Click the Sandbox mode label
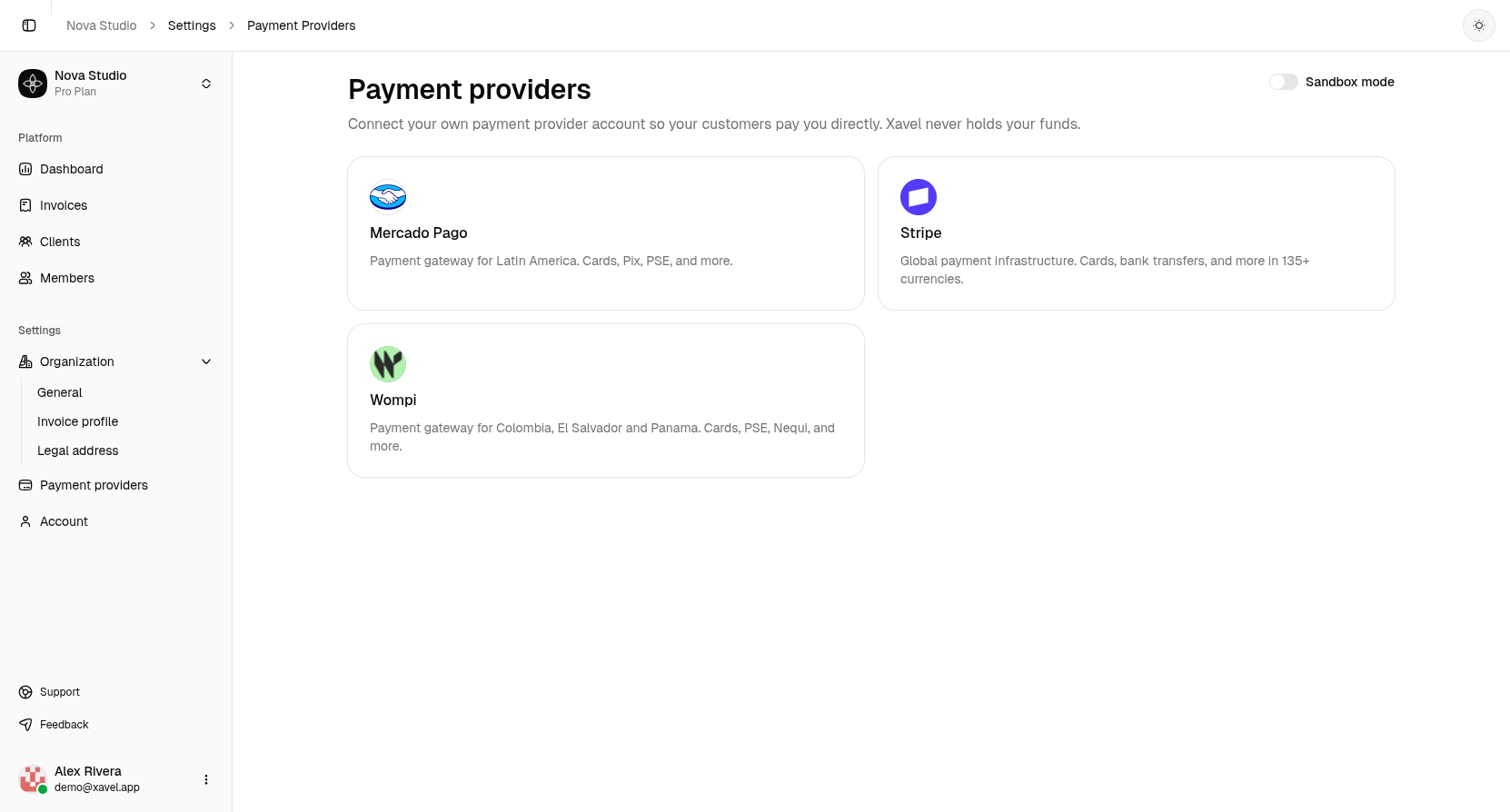Viewport: 1510px width, 812px height. point(1350,82)
